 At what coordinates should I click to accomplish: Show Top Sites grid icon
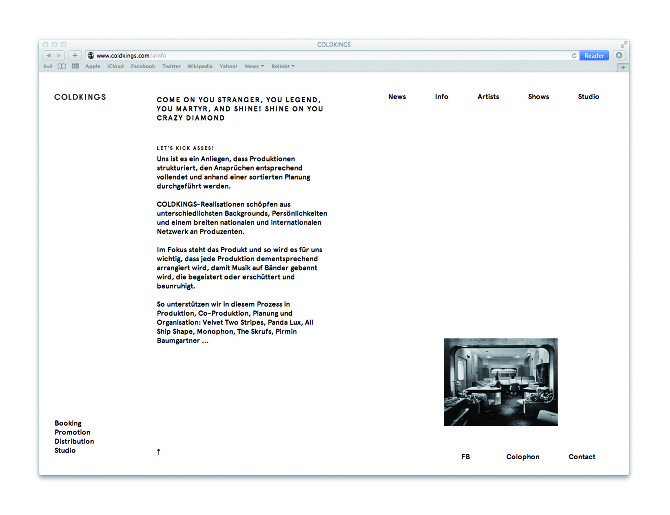click(75, 66)
